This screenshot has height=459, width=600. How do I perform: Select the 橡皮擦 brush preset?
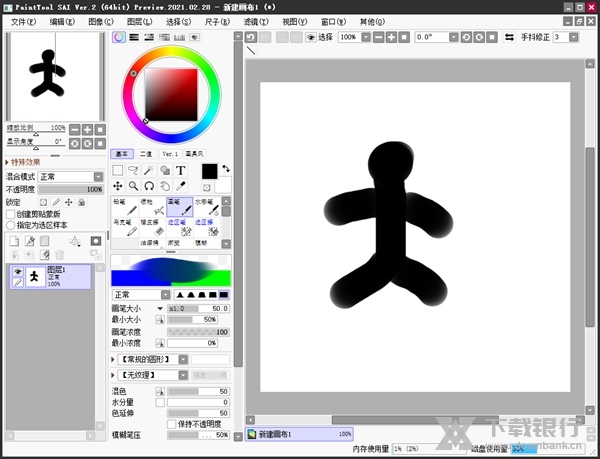click(x=149, y=226)
